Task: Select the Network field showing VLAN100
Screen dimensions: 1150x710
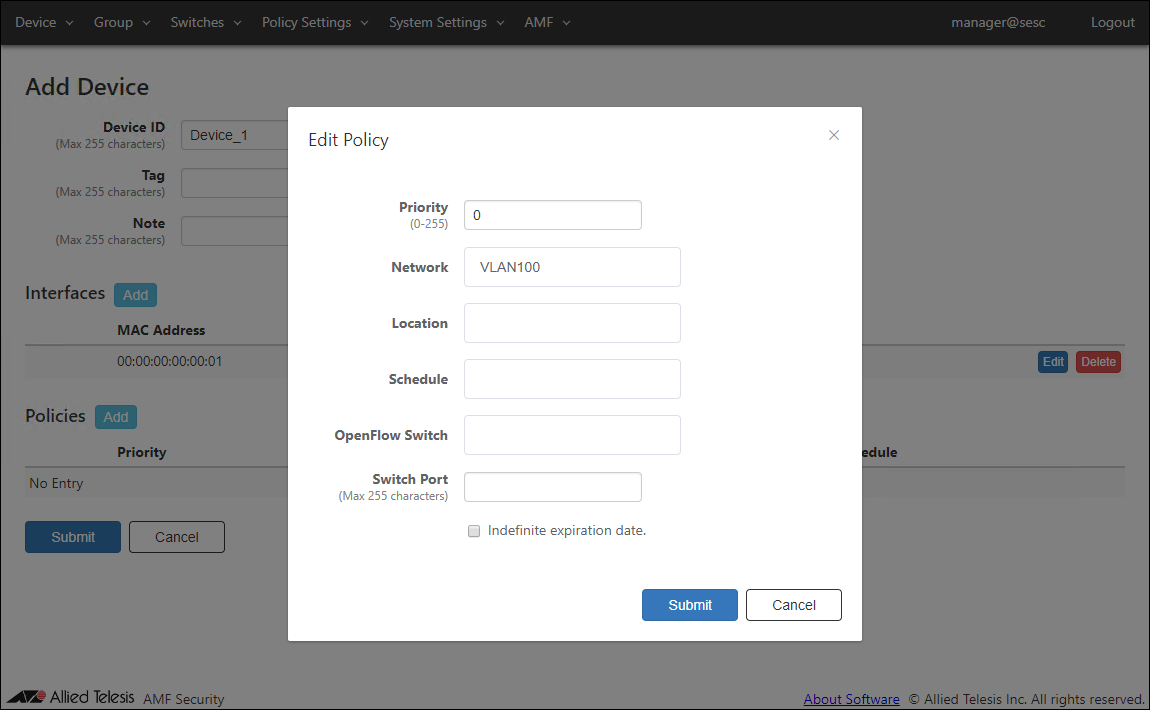Action: (x=572, y=267)
